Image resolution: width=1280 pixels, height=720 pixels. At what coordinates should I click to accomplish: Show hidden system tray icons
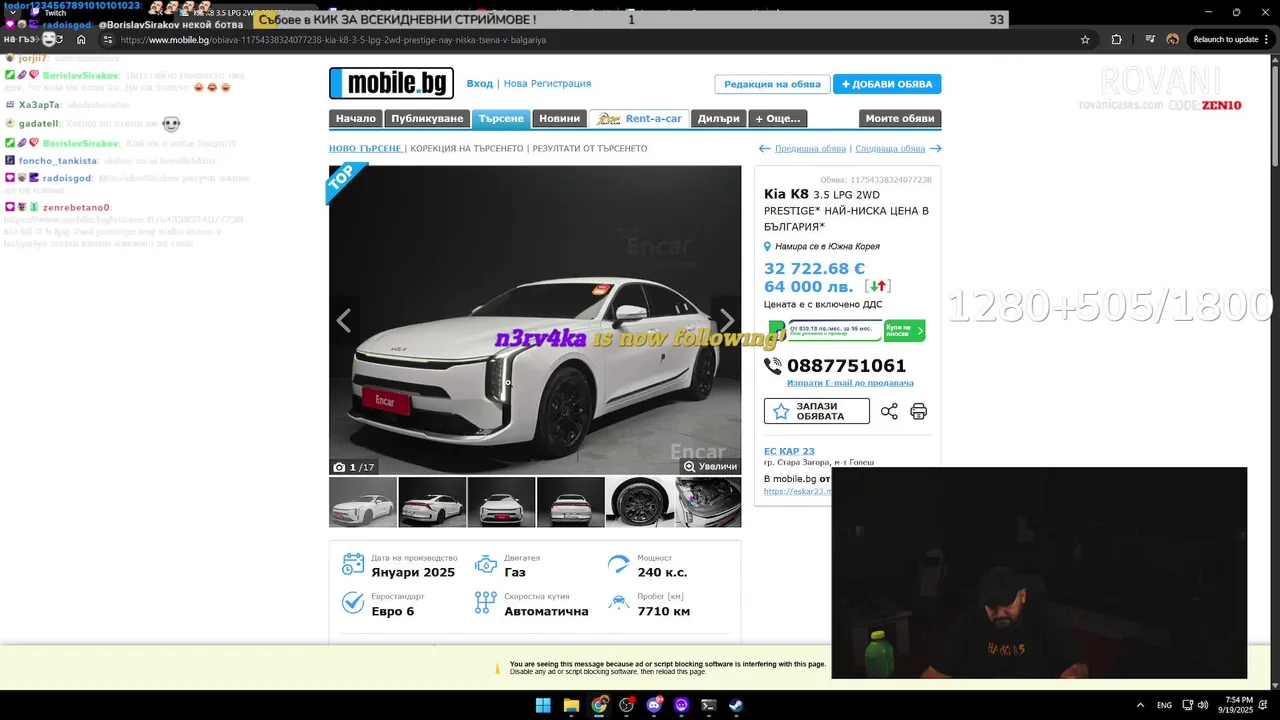pyautogui.click(x=1140, y=705)
